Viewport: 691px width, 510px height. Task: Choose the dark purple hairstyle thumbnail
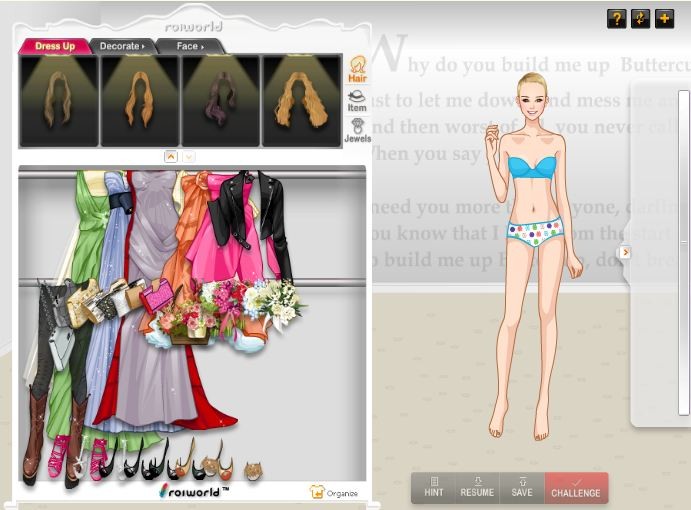tap(220, 100)
